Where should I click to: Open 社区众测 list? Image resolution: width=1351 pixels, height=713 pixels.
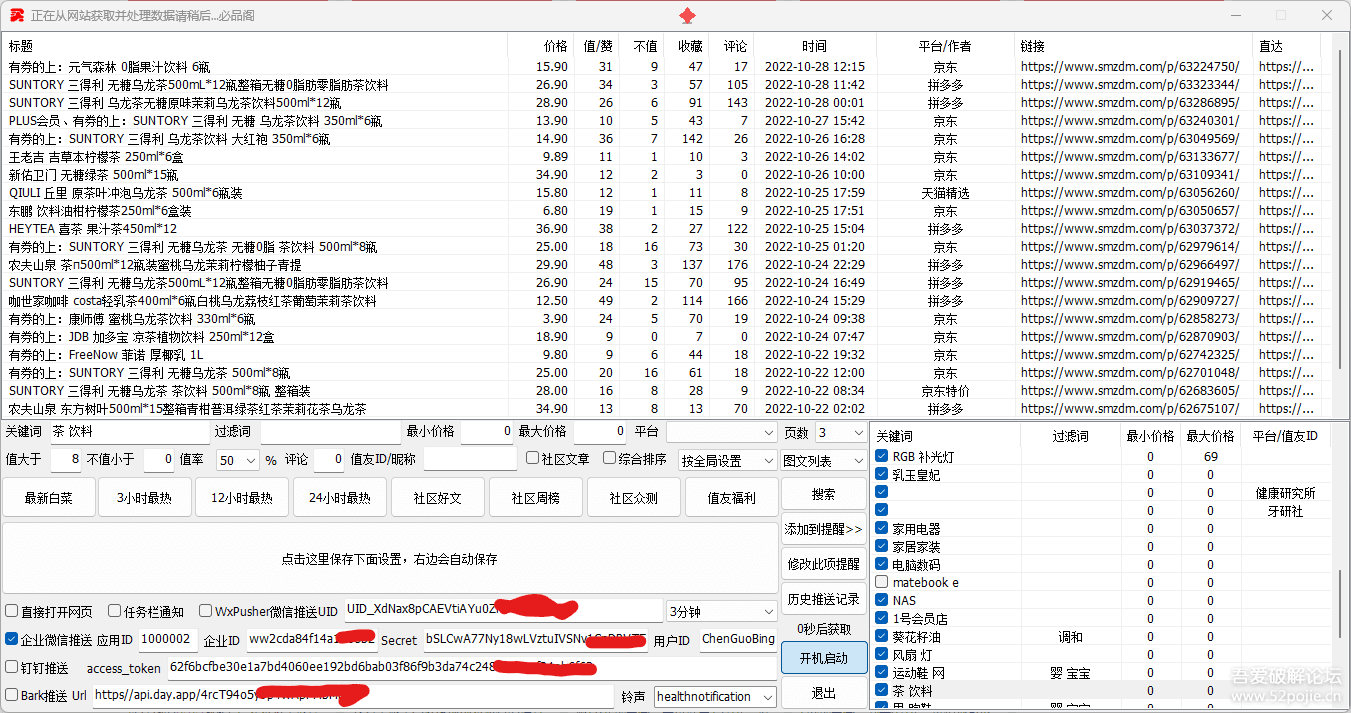click(x=632, y=497)
